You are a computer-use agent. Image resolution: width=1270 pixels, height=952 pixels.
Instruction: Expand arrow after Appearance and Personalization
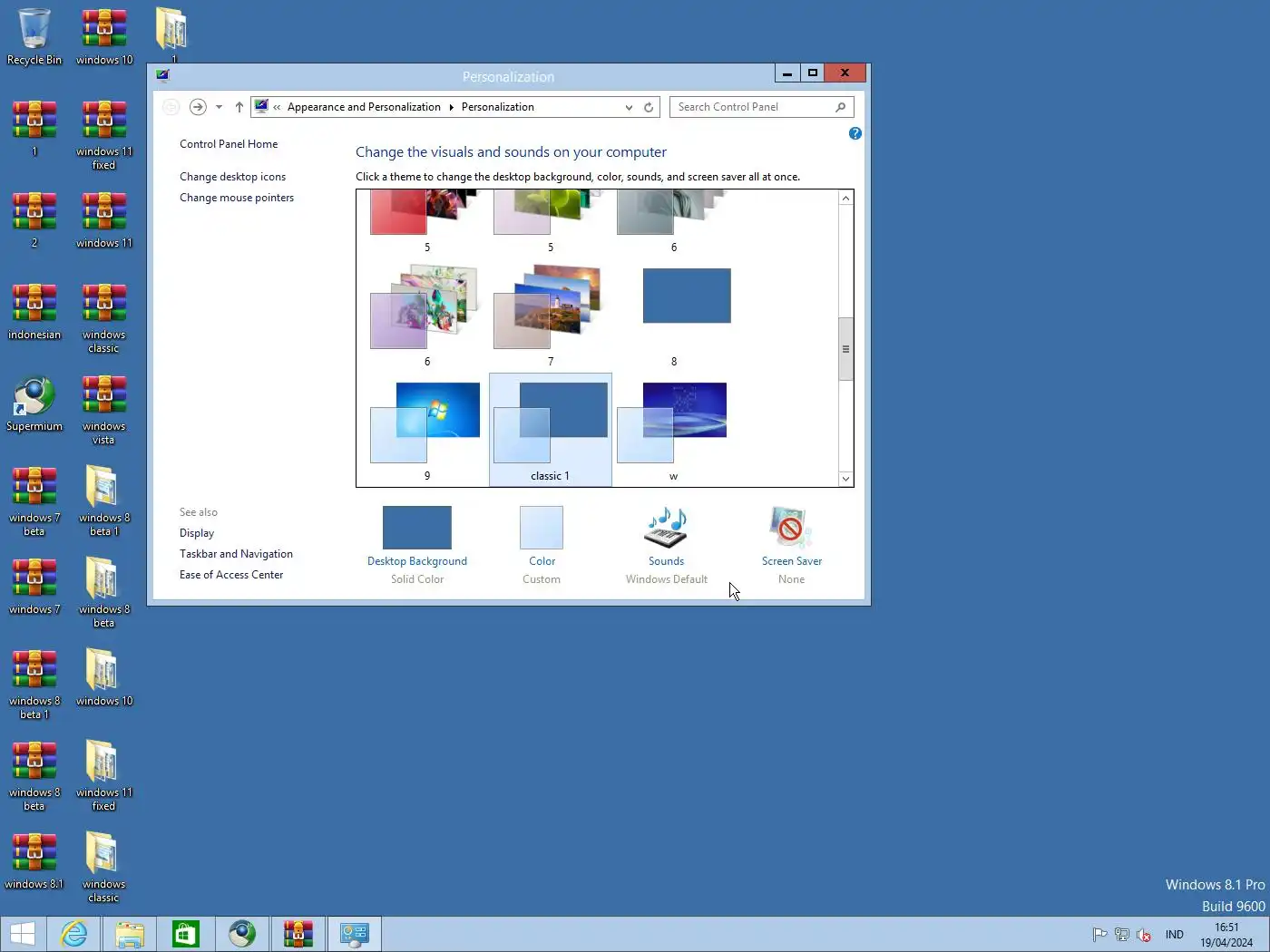tap(451, 107)
